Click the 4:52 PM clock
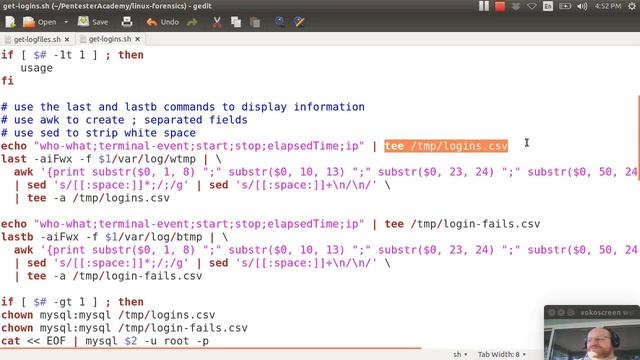This screenshot has height=360, width=640. [x=607, y=6]
